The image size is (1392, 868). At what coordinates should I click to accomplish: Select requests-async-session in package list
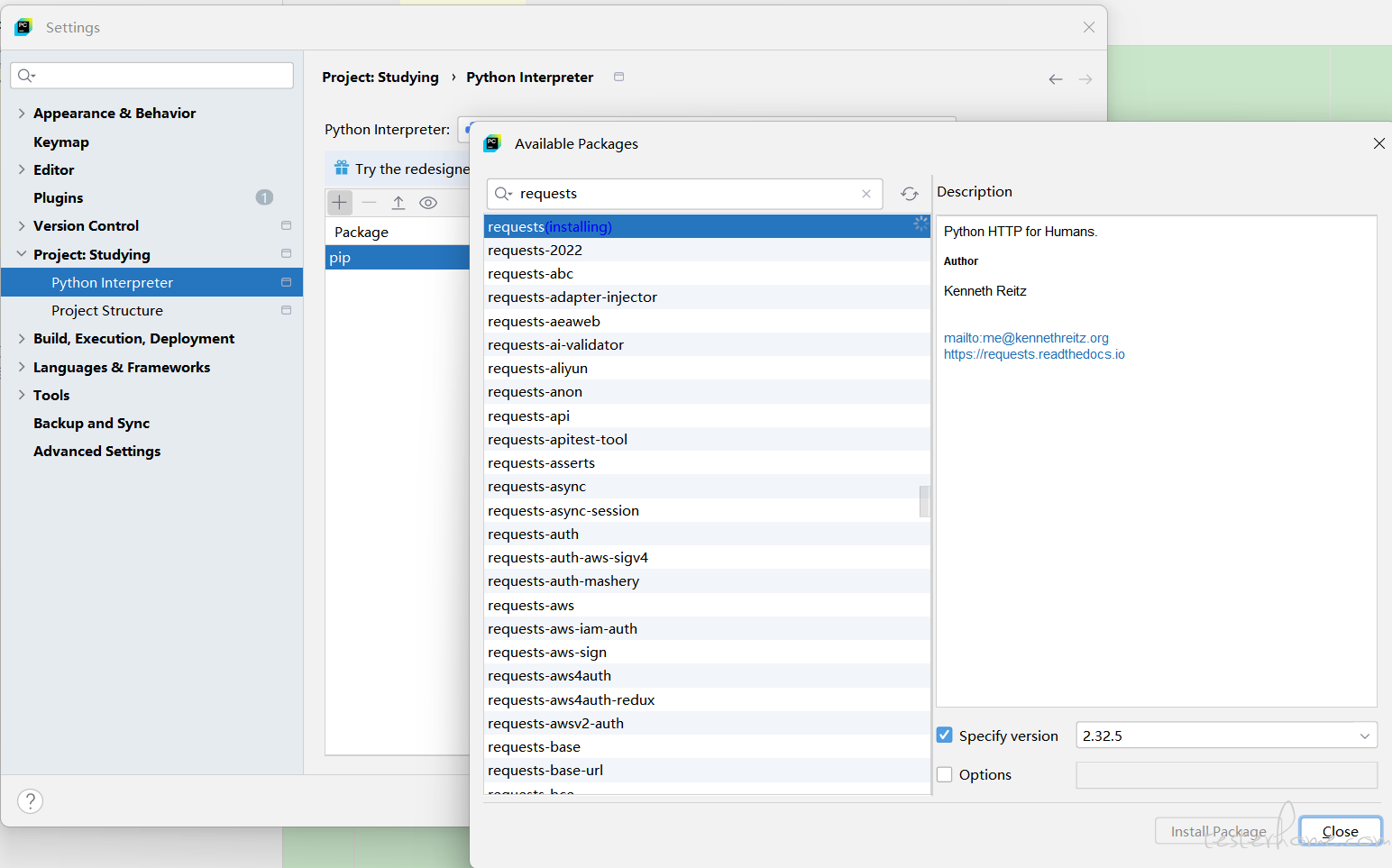click(x=563, y=511)
